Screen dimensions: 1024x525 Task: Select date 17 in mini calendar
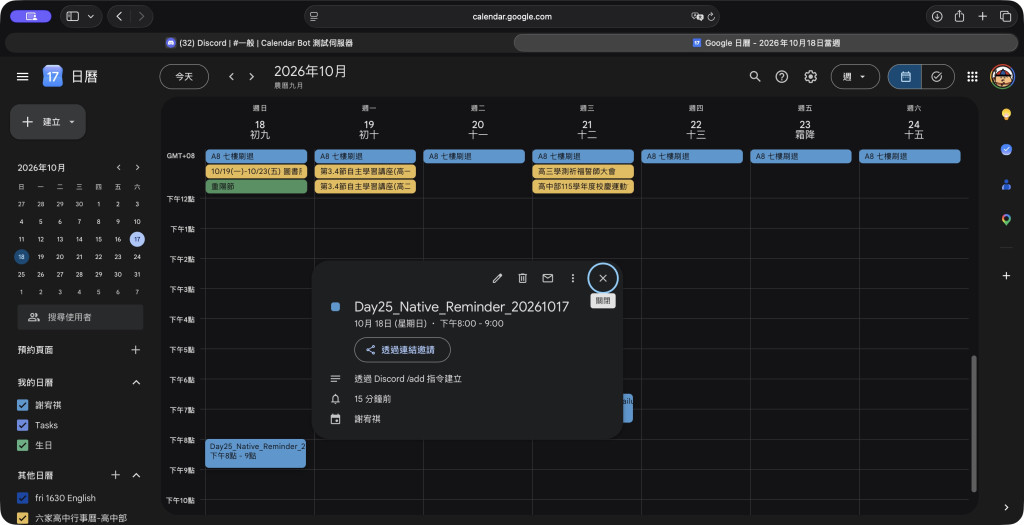tap(137, 239)
